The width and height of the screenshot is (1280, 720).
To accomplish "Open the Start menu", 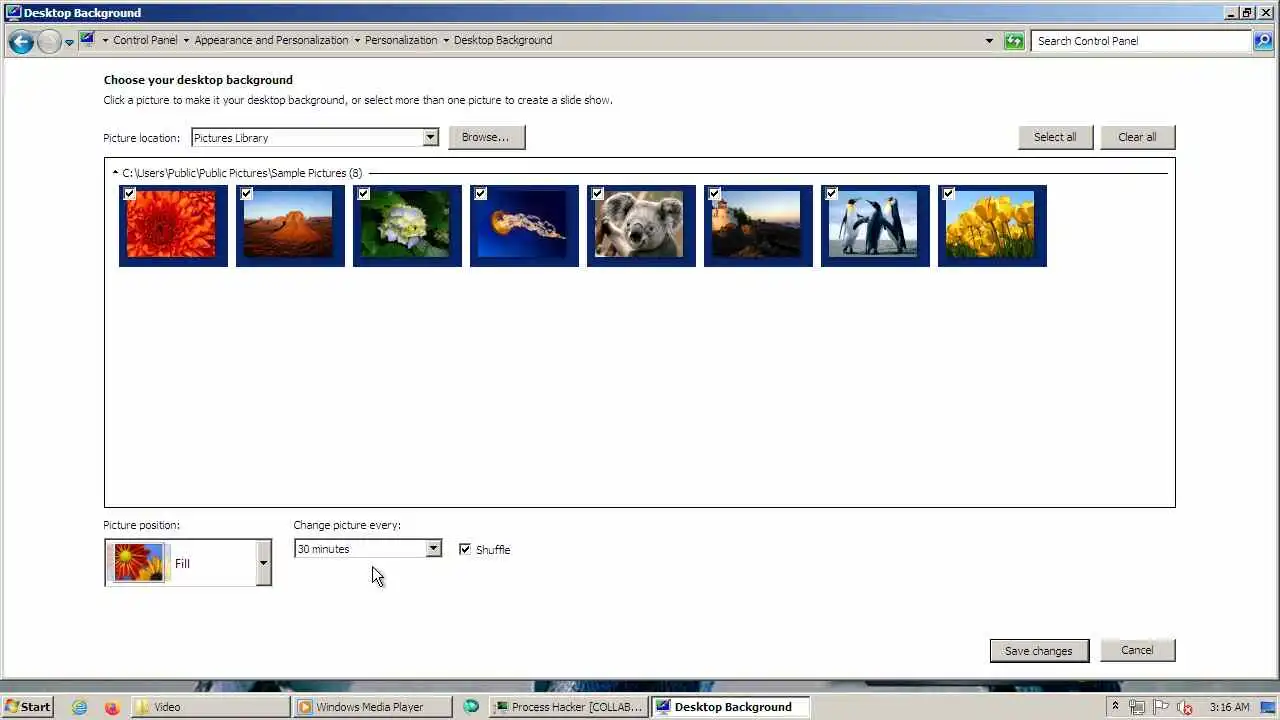I will point(28,707).
